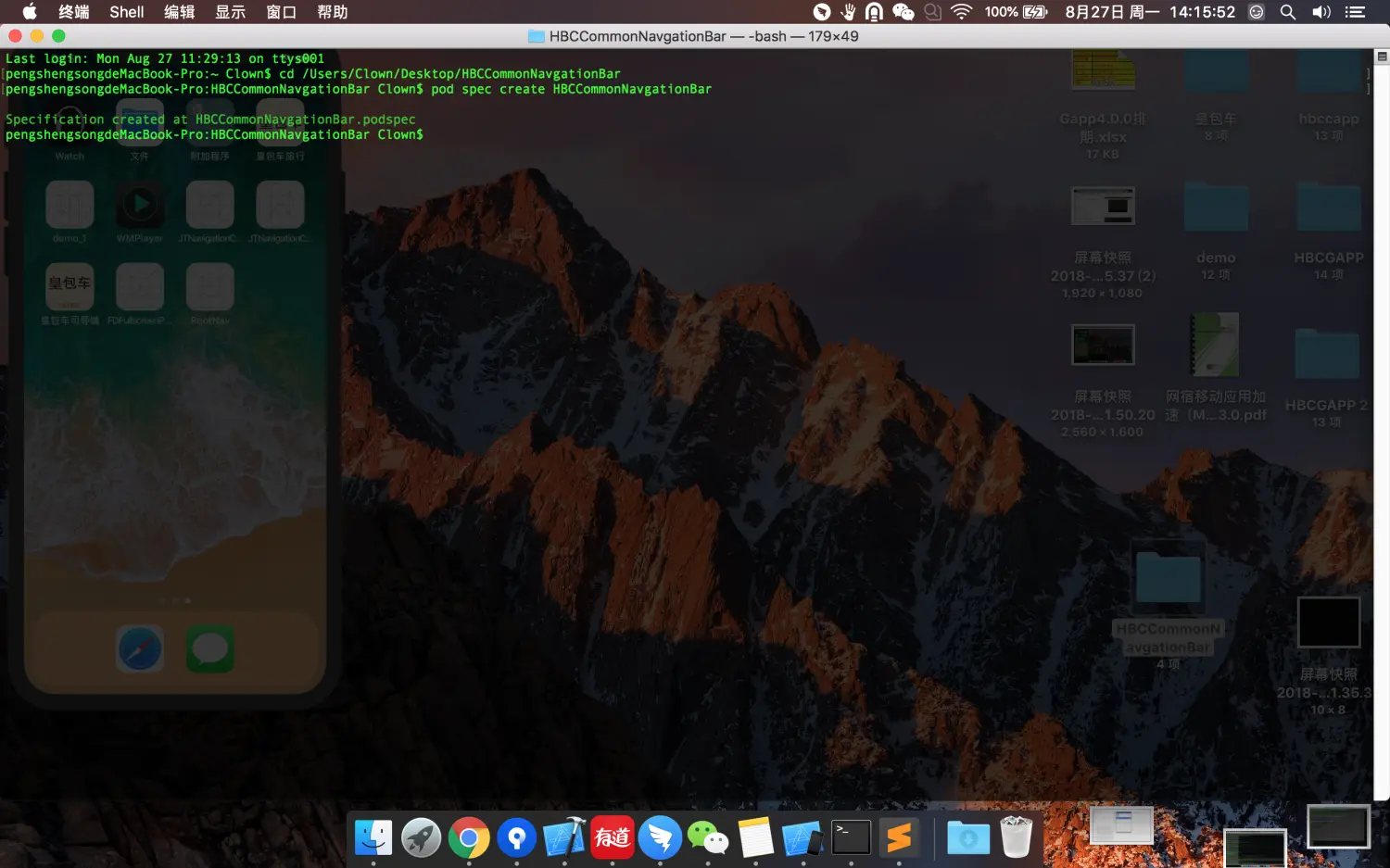The width and height of the screenshot is (1390, 868).
Task: Click the smiley face menu bar icon
Action: point(1257,12)
